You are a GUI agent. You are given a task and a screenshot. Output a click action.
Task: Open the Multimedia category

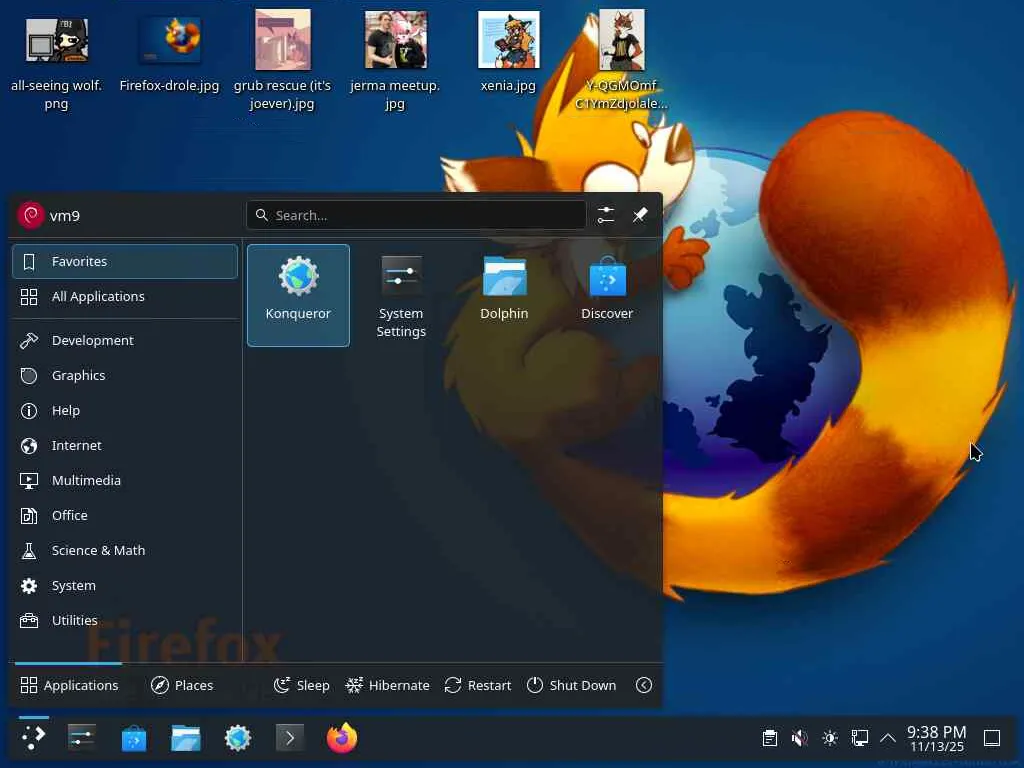[x=125, y=481]
